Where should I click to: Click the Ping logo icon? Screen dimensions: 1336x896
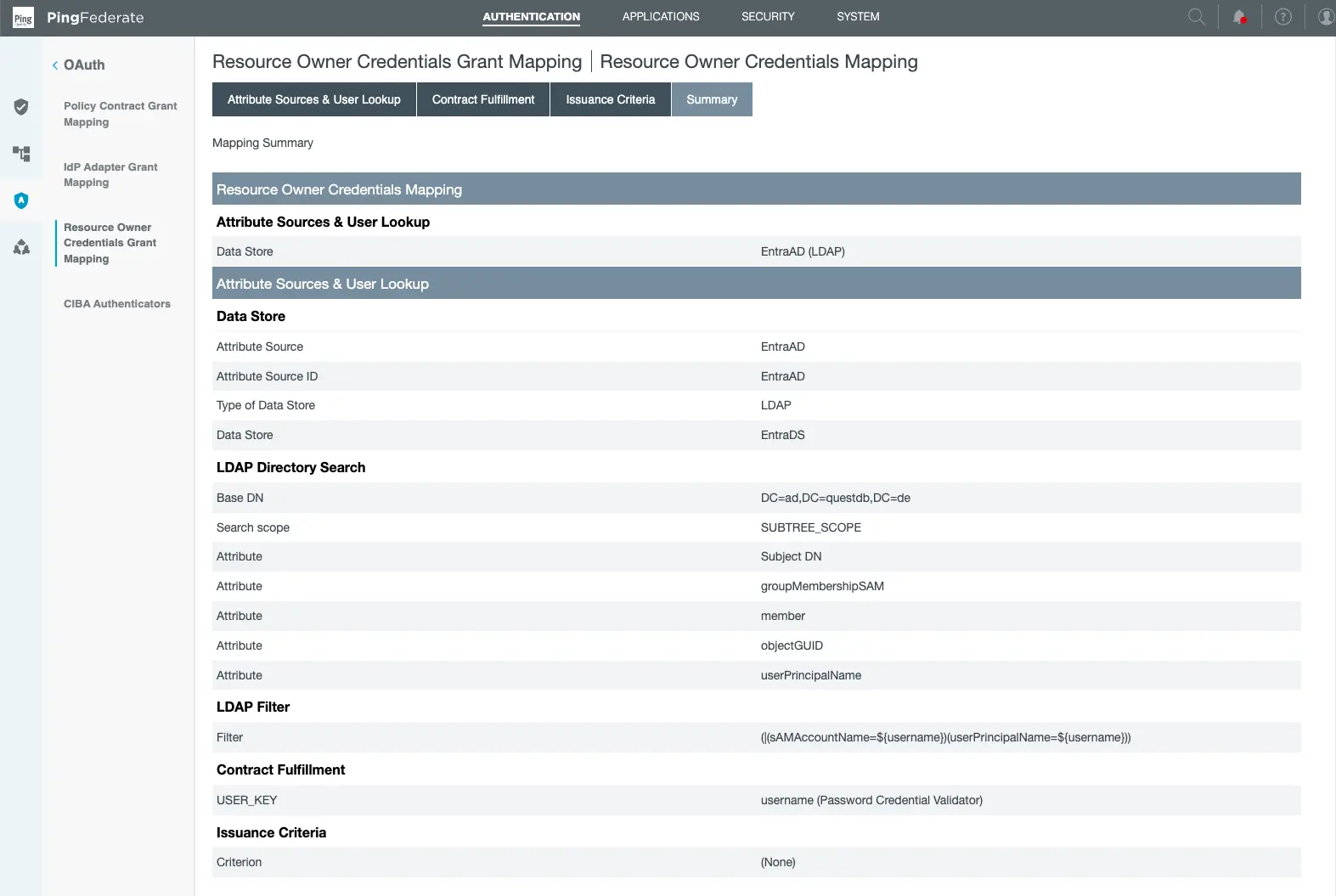pyautogui.click(x=23, y=18)
